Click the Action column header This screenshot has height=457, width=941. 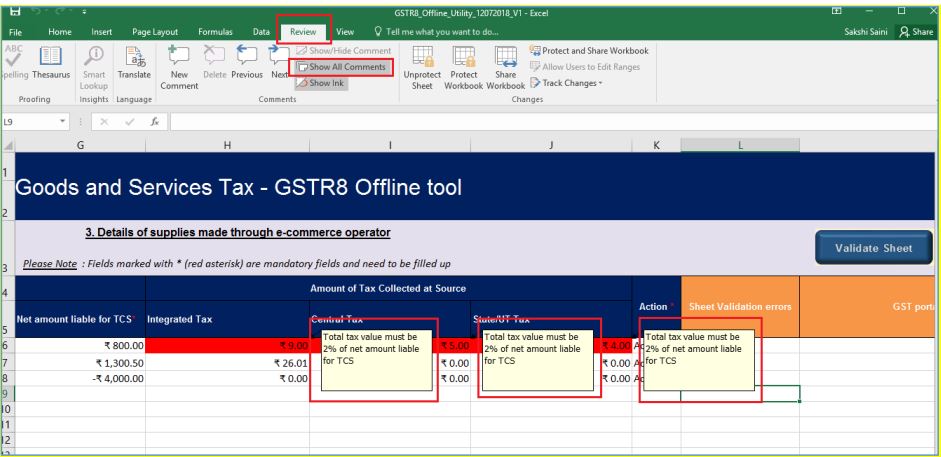pos(657,306)
